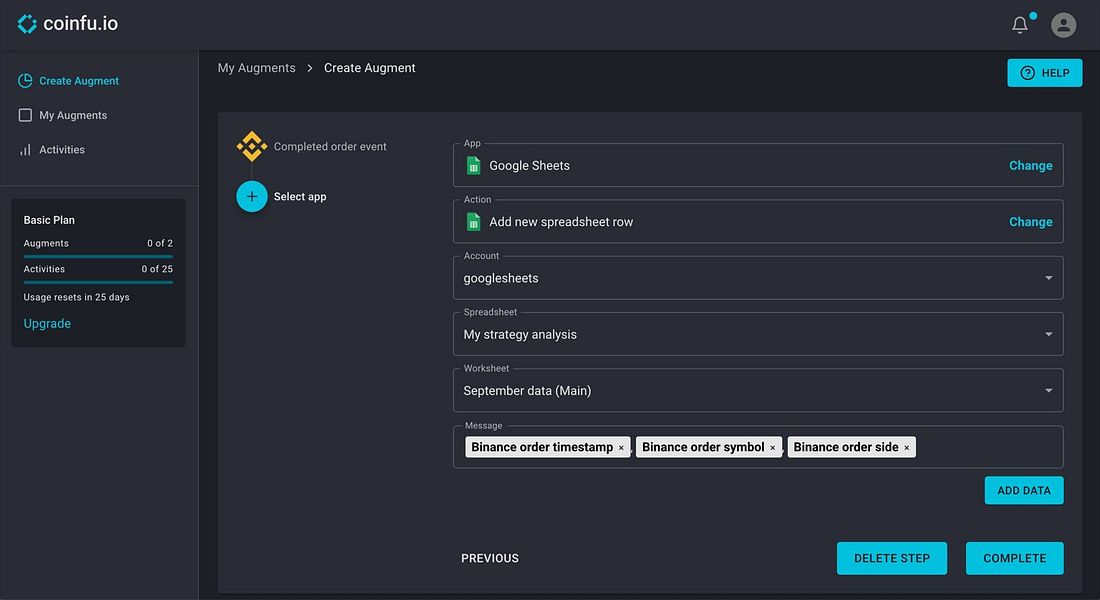Click the COMPLETE button
1100x600 pixels.
(1014, 559)
